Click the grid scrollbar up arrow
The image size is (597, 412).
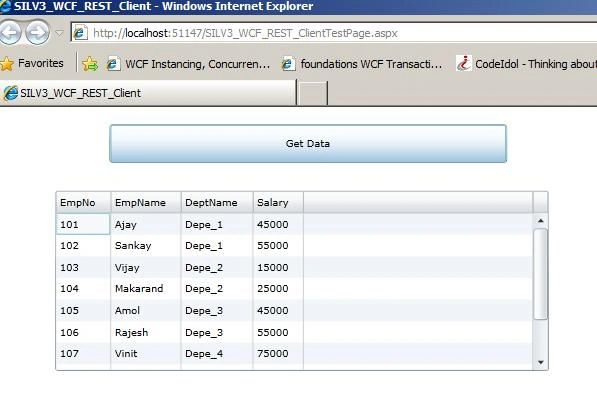541,220
